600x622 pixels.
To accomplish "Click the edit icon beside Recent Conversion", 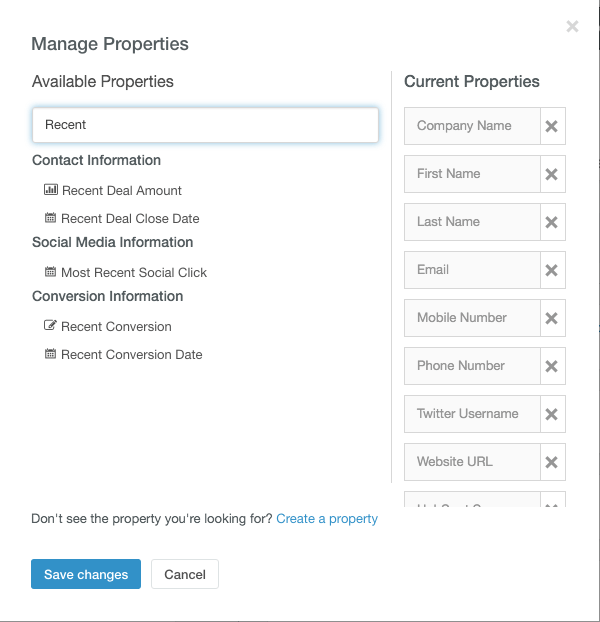I will (50, 325).
